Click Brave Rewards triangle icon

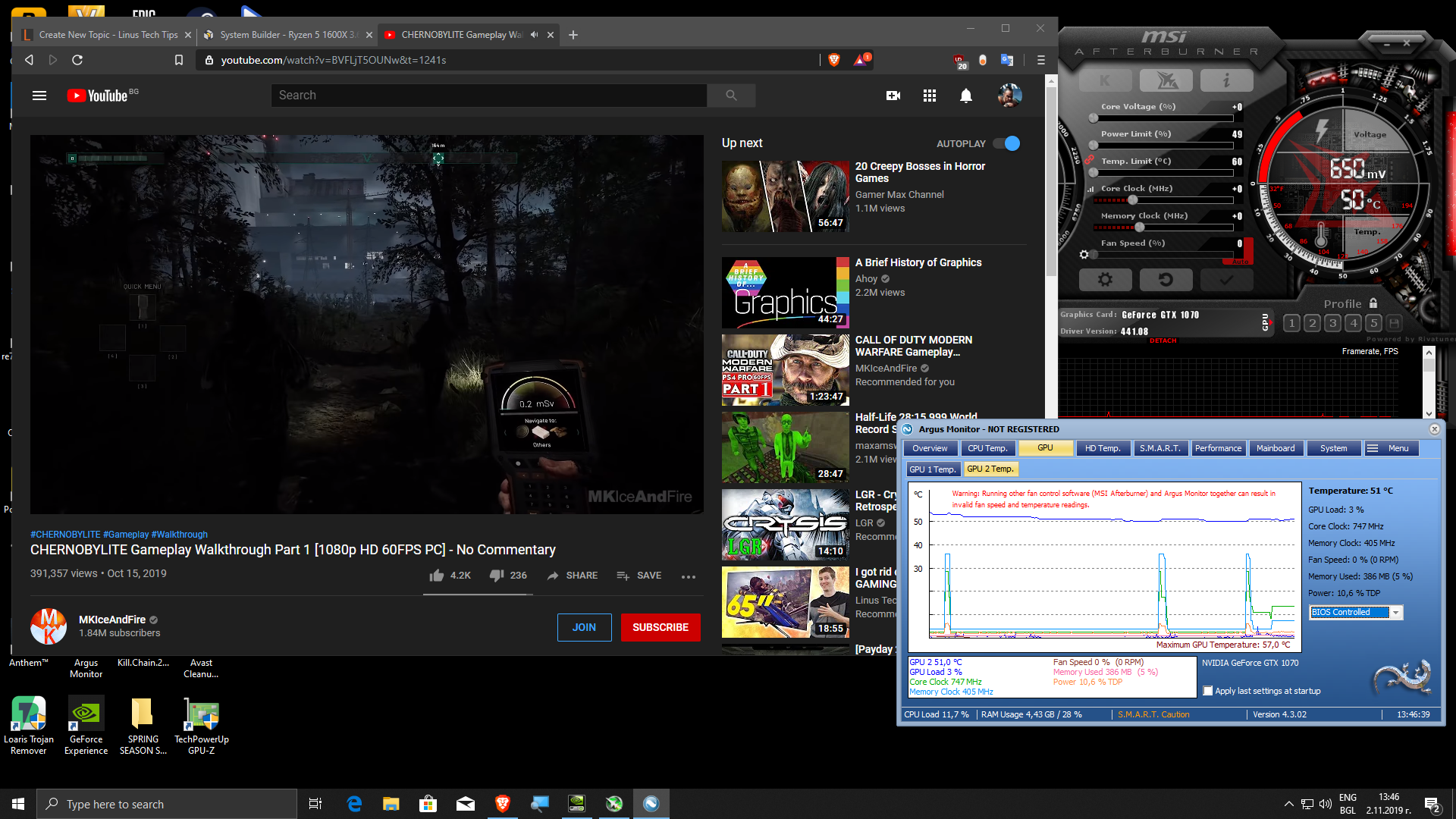click(861, 60)
